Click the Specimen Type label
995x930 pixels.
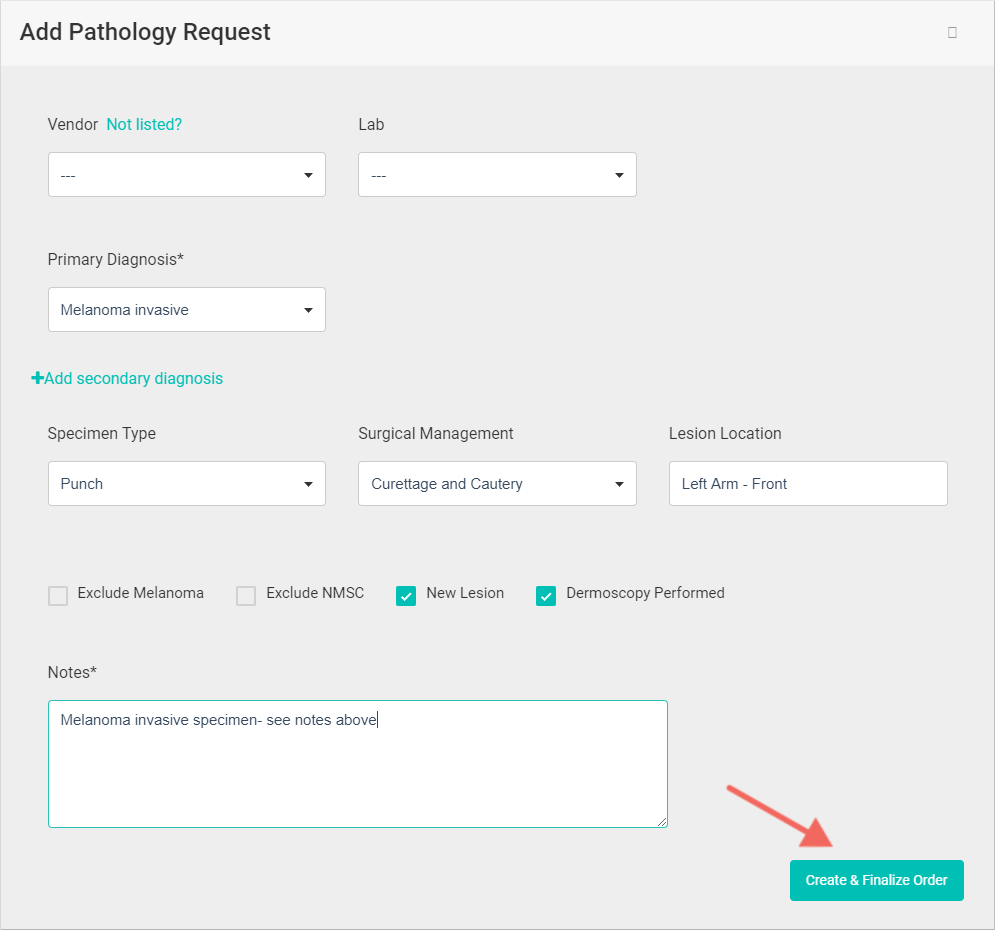[102, 434]
